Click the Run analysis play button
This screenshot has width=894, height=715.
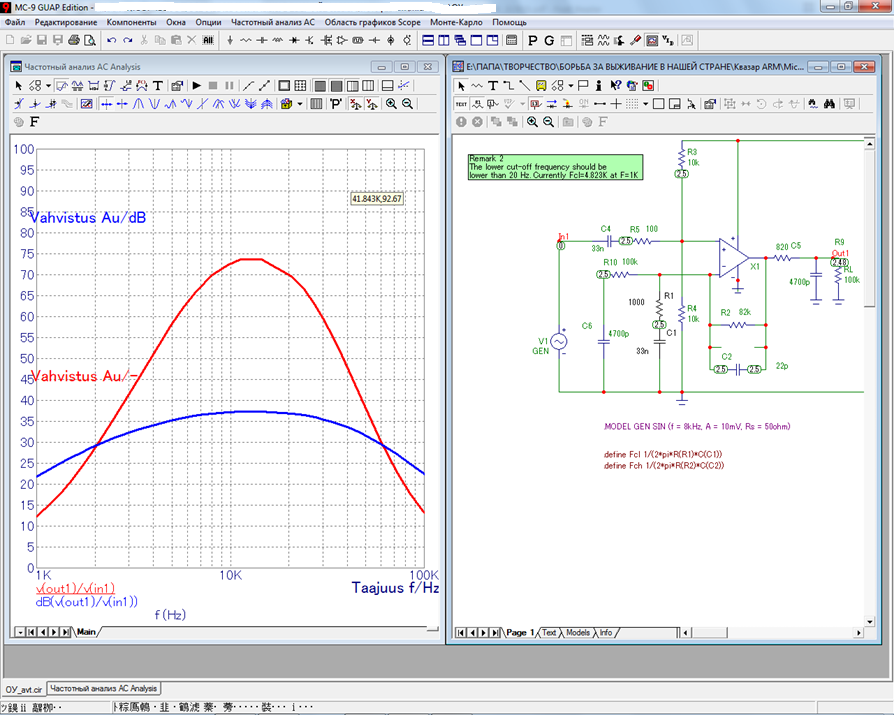coord(197,86)
